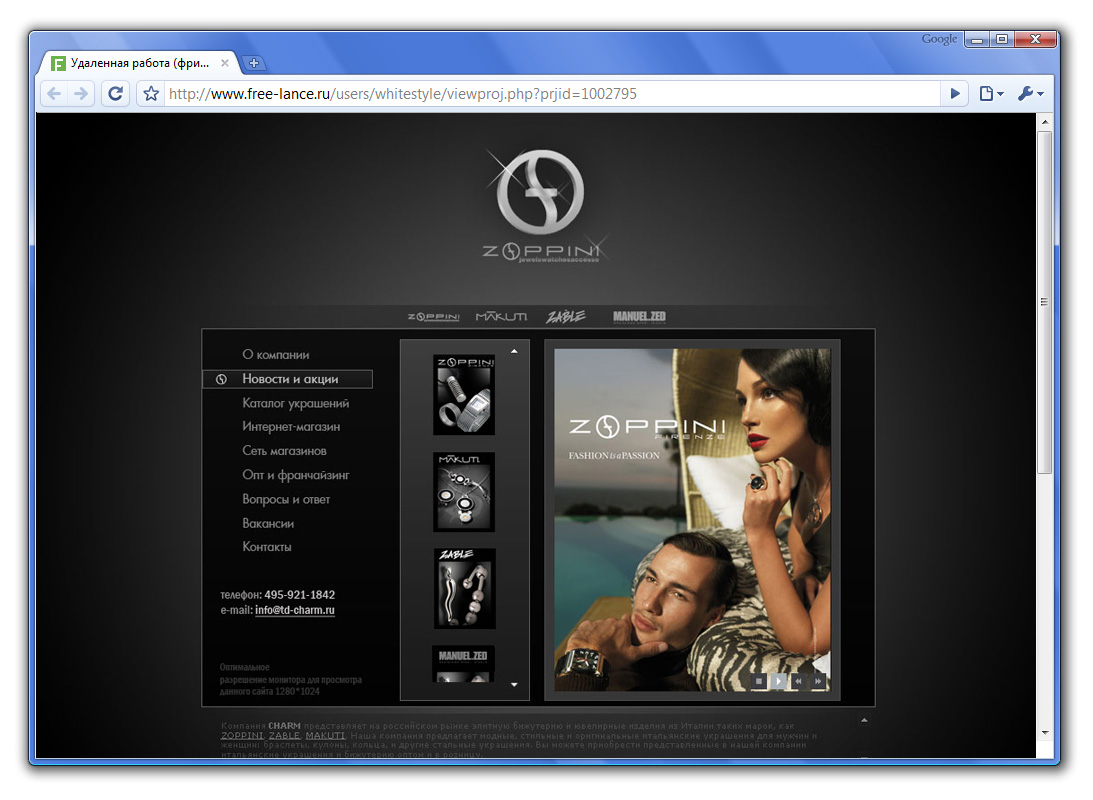Open 'Интернет-магазин' menu item

pos(291,426)
